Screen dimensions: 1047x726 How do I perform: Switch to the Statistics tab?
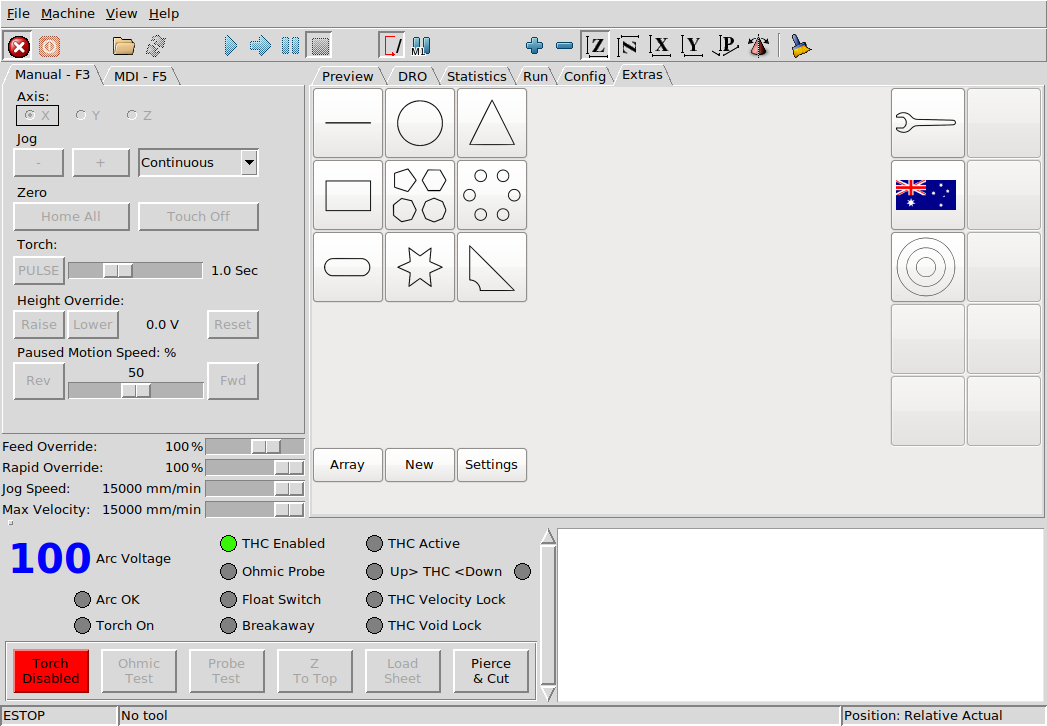tap(476, 76)
